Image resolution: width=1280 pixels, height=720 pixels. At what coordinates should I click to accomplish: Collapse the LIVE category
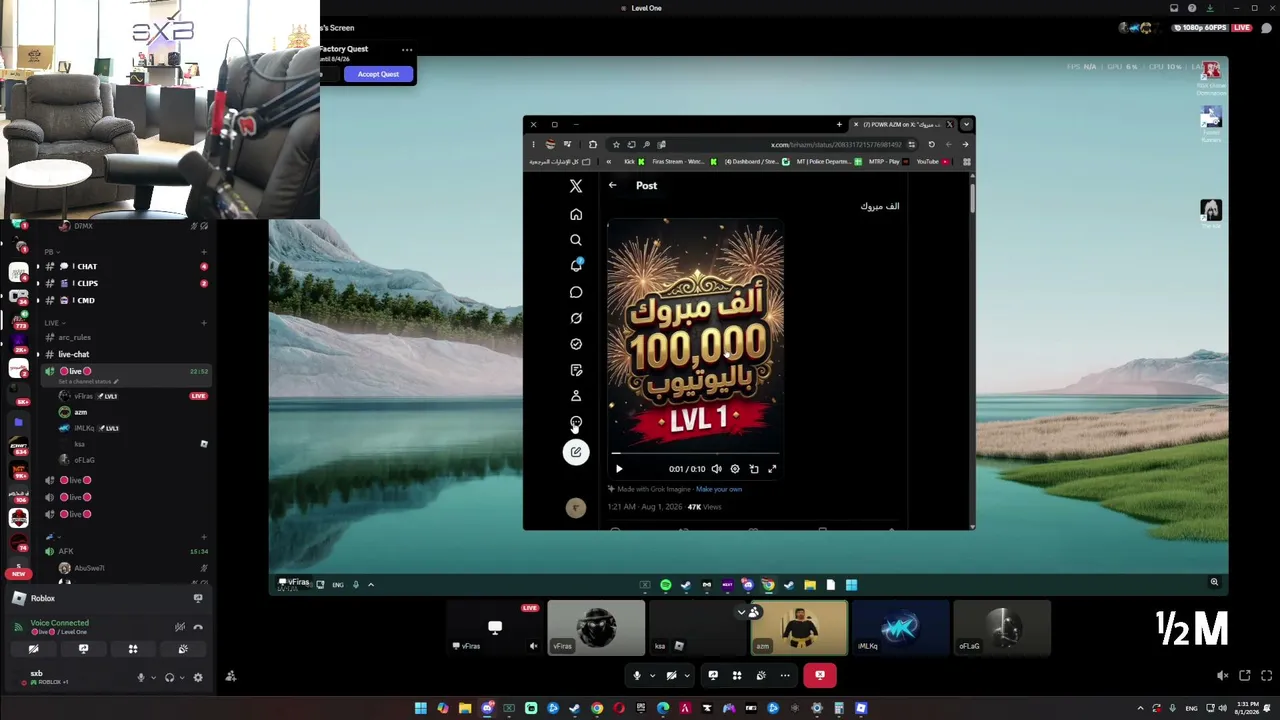tap(53, 323)
